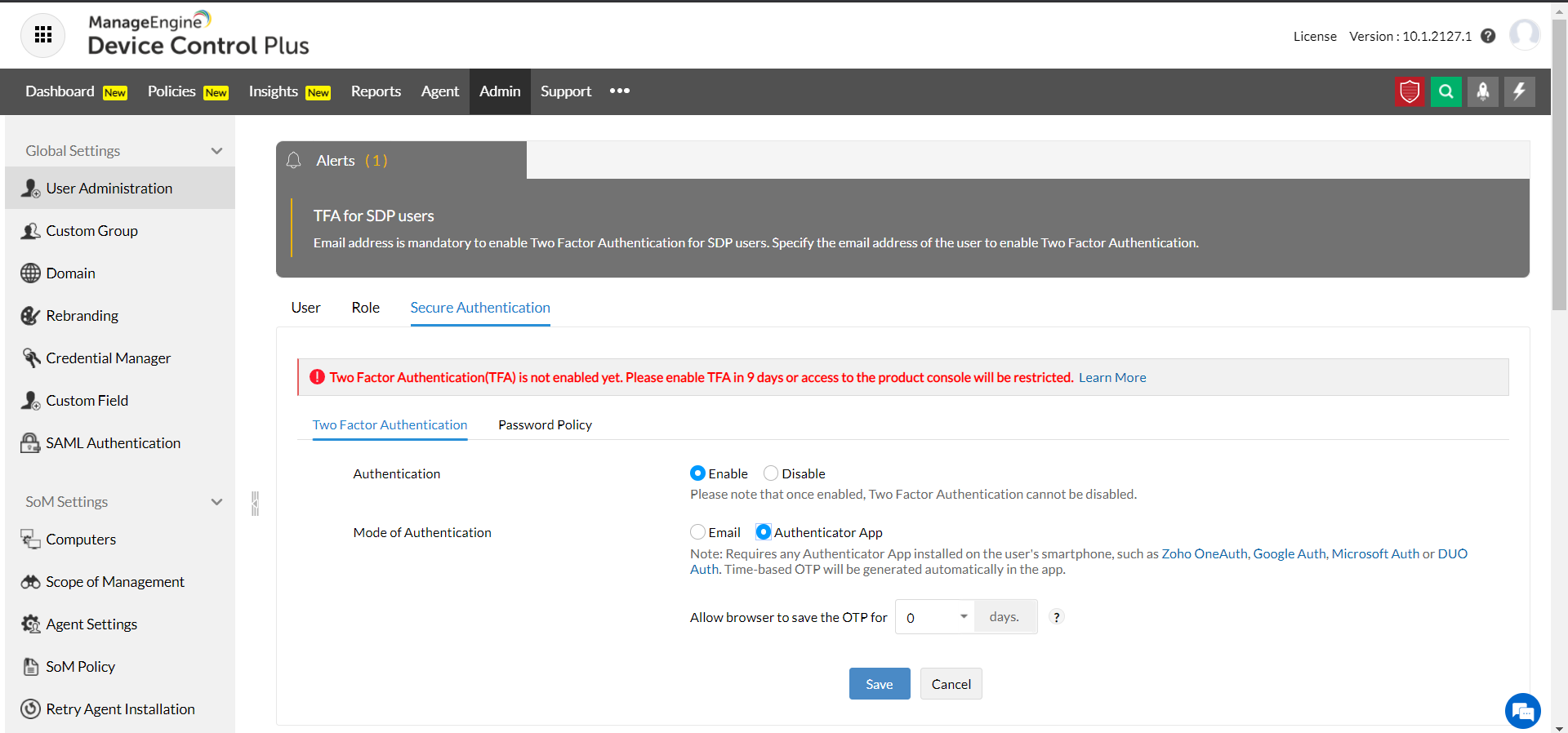Choose Authenticator App authentication mode
The width and height of the screenshot is (1568, 733).
[764, 532]
